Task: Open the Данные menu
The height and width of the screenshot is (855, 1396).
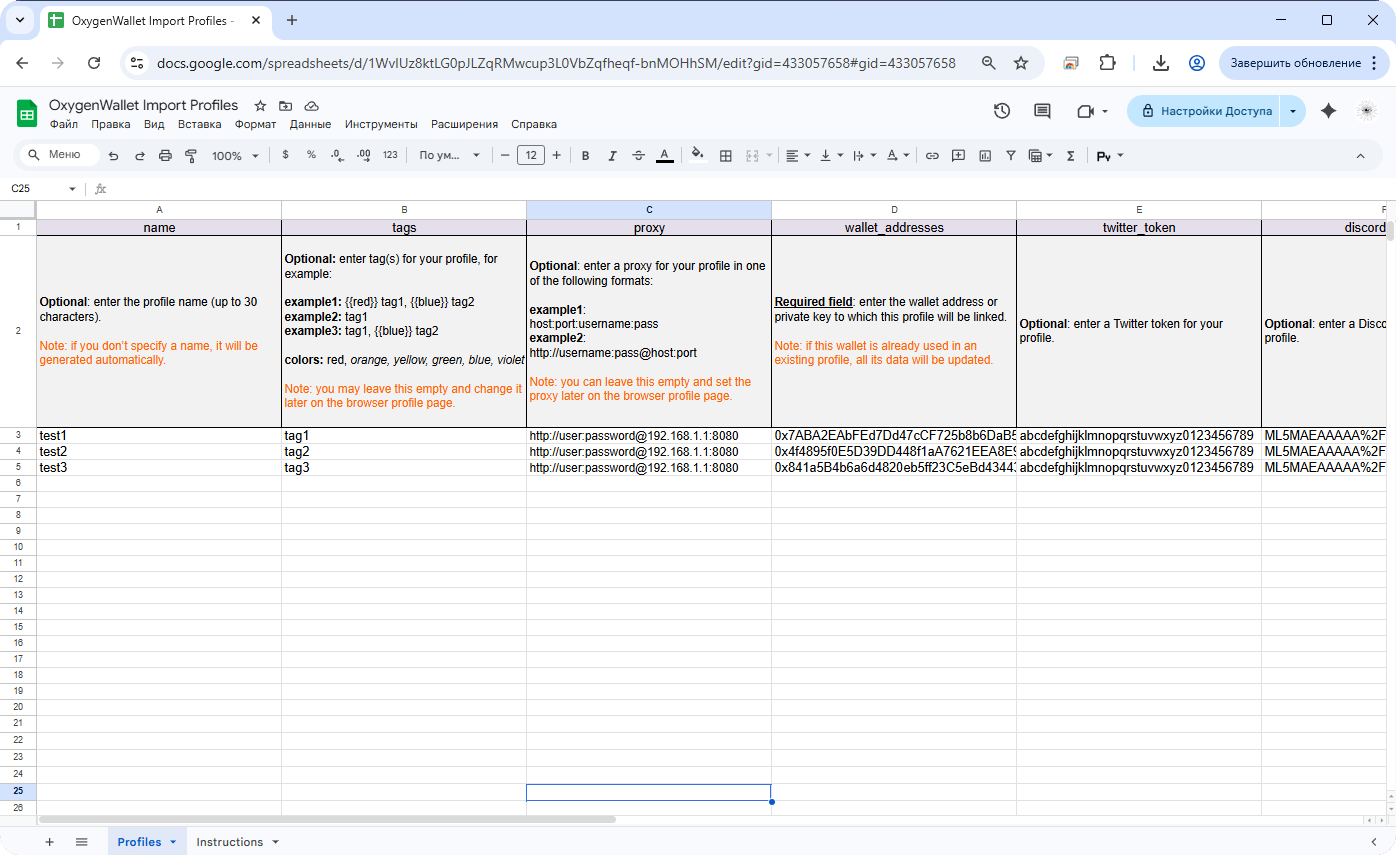Action: coord(310,125)
